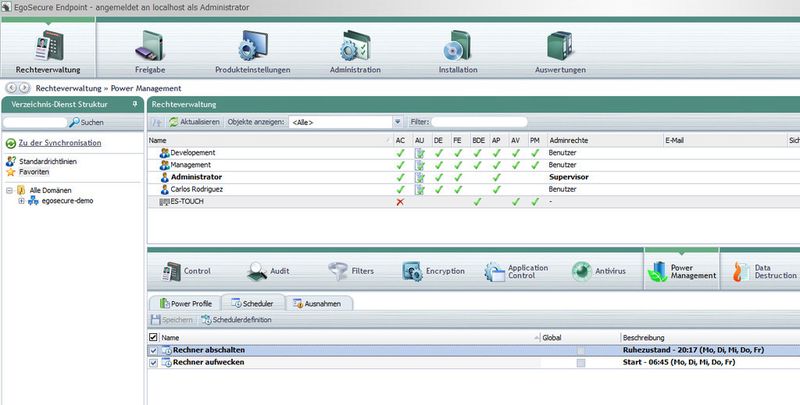Sort by the Global column in scheduler list
This screenshot has height=405, width=800.
coord(580,338)
